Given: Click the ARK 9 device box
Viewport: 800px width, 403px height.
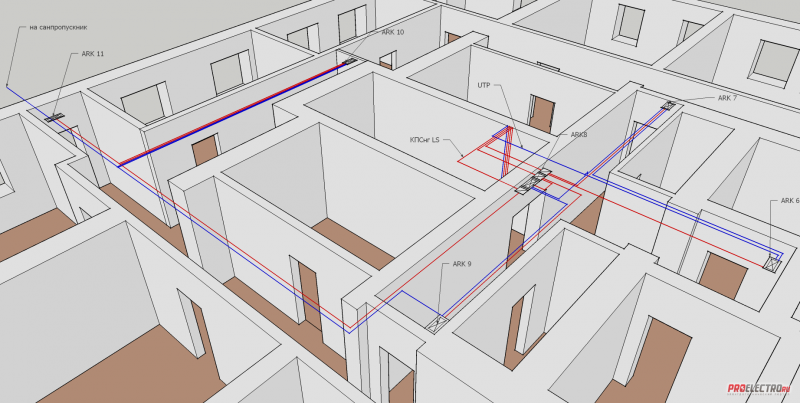Looking at the screenshot, I should (x=439, y=322).
